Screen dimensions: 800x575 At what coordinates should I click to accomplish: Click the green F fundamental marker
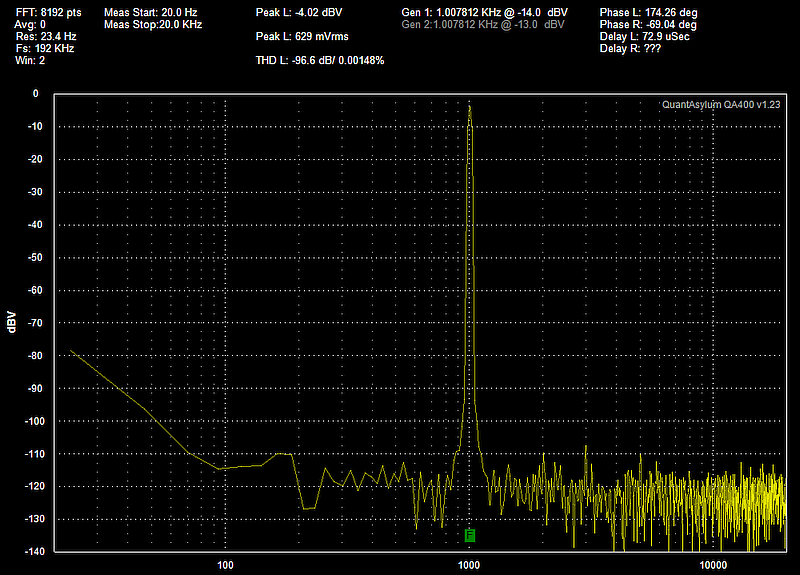point(470,535)
